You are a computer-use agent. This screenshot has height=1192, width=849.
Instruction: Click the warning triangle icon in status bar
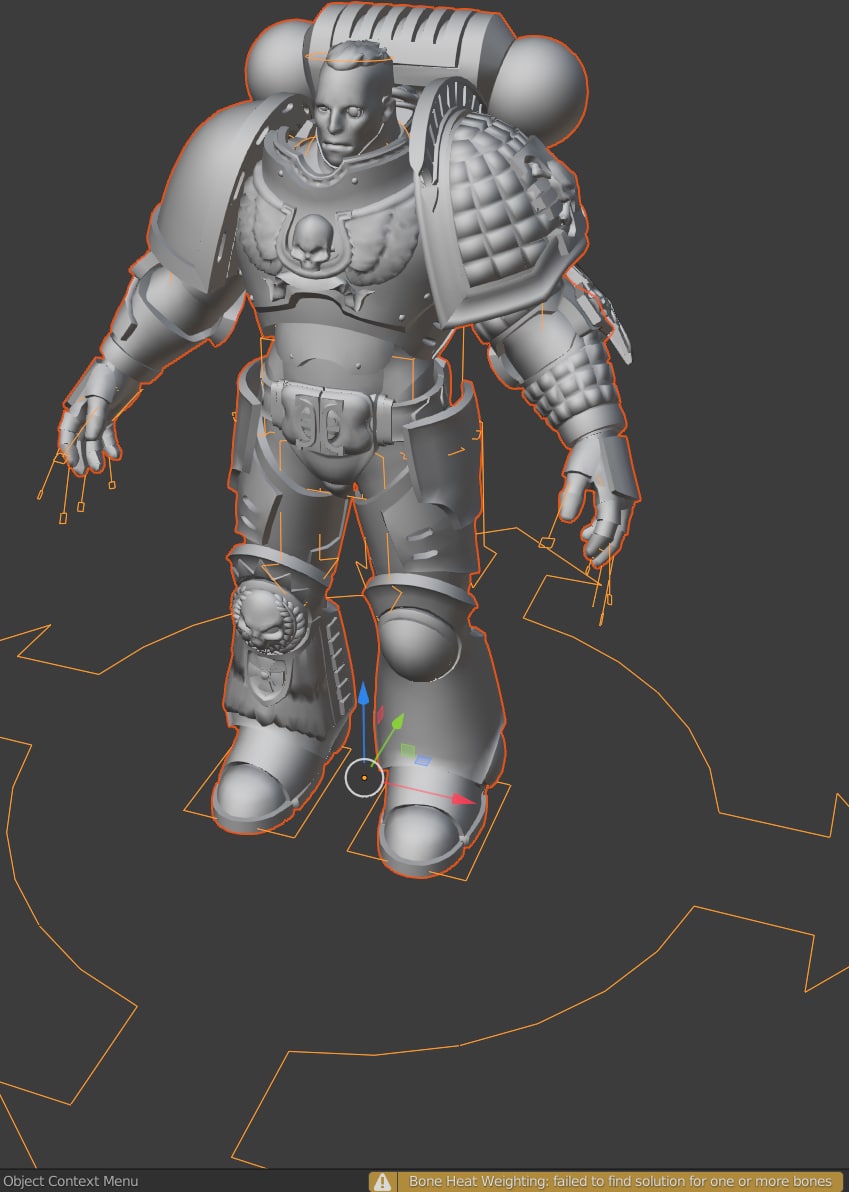pos(382,1181)
